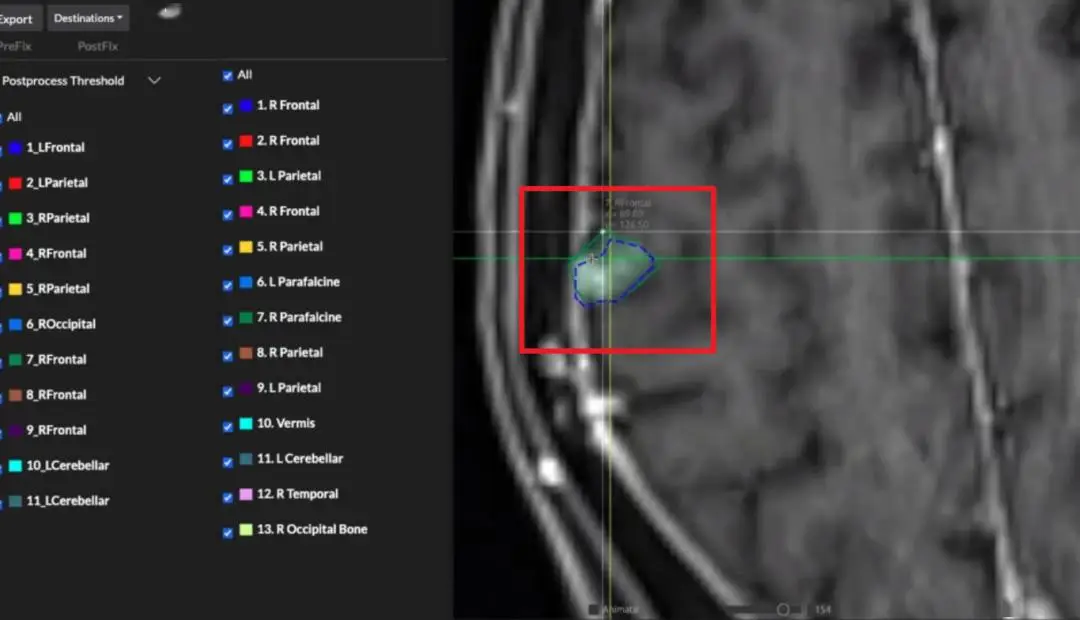The width and height of the screenshot is (1080, 620).
Task: Click pink swatch of 12. R Temporal
Action: pos(246,494)
